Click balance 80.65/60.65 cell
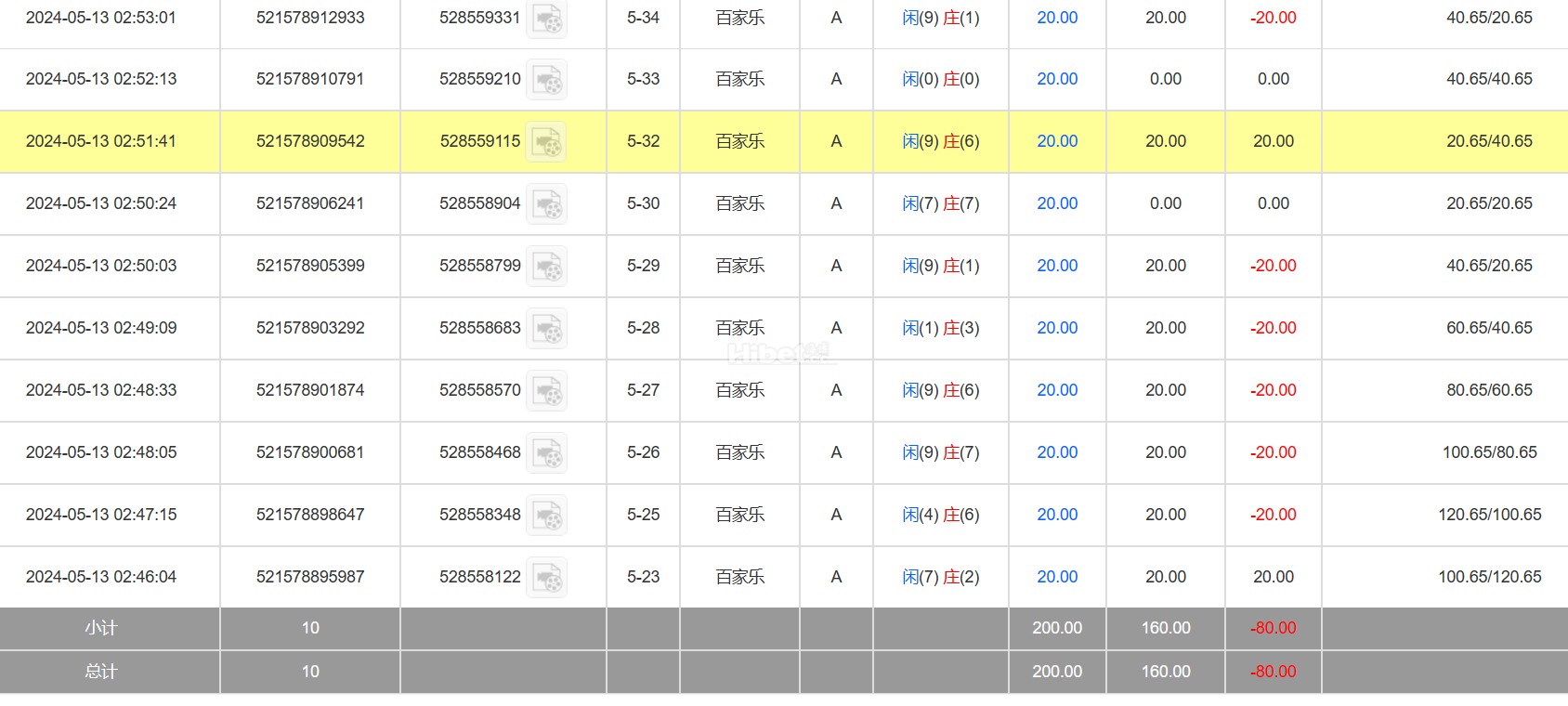Image resolution: width=1568 pixels, height=706 pixels. [x=1490, y=390]
